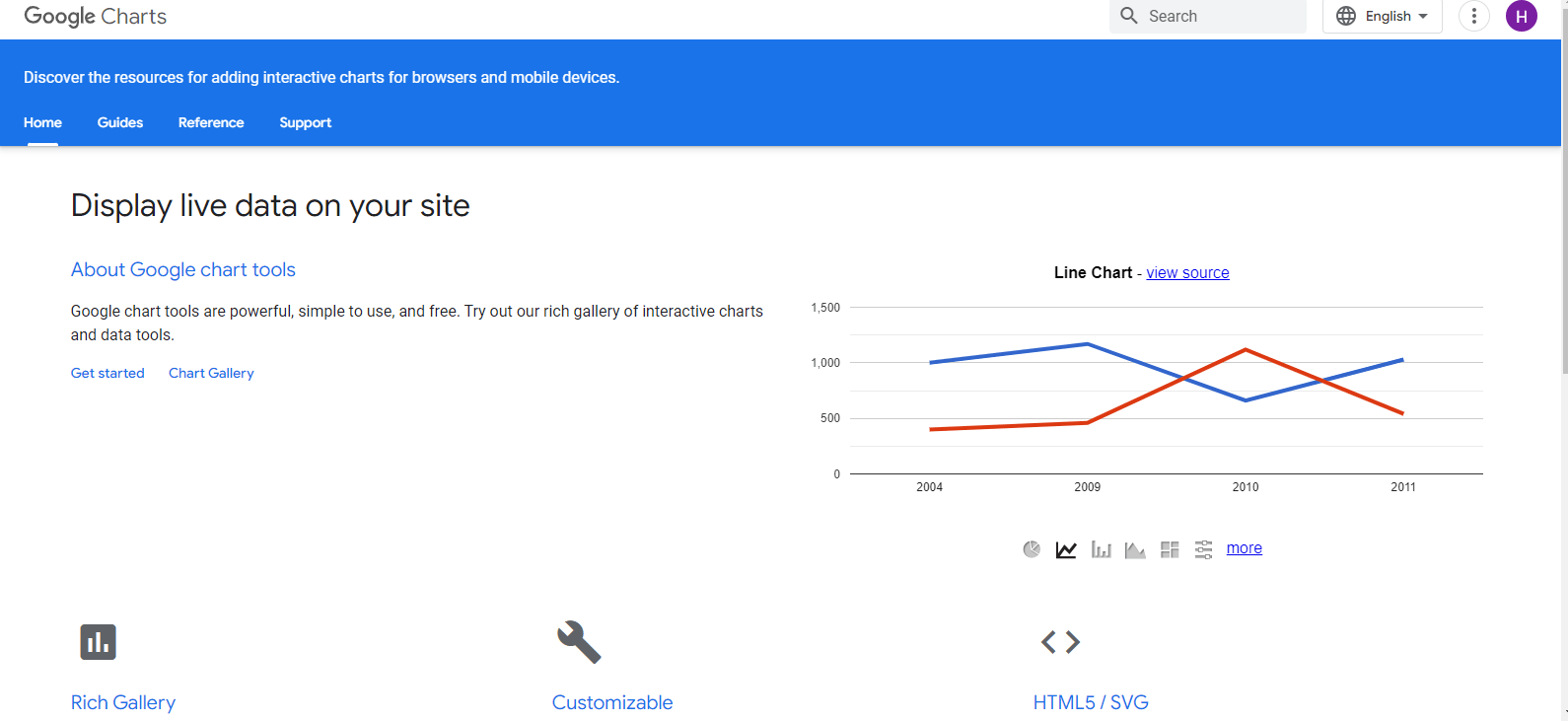Open the three-dot overflow menu
This screenshot has width=1568, height=721.
(x=1473, y=16)
